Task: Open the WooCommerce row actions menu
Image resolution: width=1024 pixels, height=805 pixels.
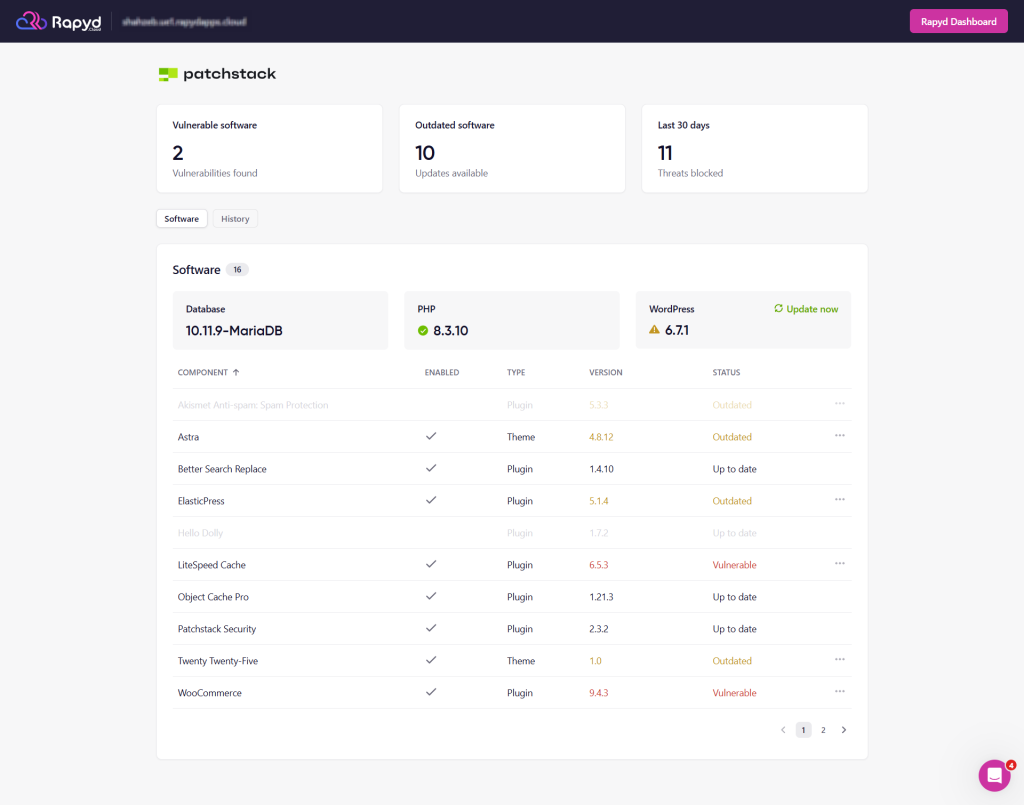Action: 840,692
